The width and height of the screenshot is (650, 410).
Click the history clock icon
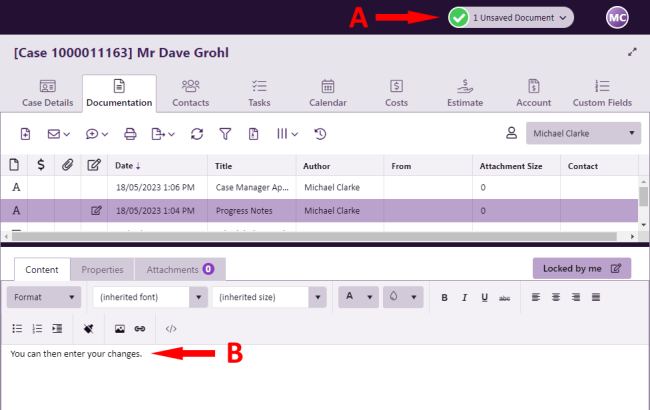320,133
